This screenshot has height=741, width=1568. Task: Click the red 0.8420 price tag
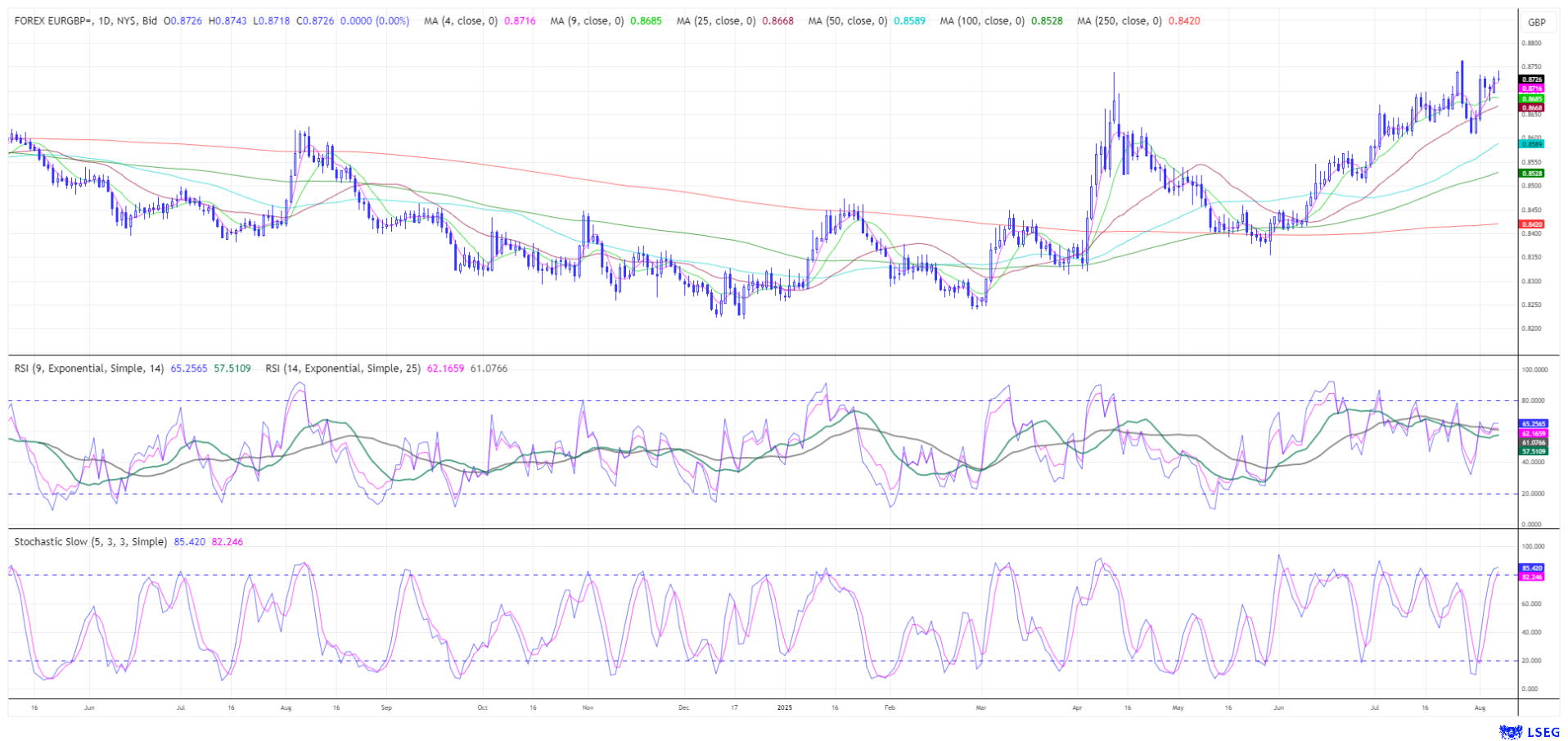1532,224
